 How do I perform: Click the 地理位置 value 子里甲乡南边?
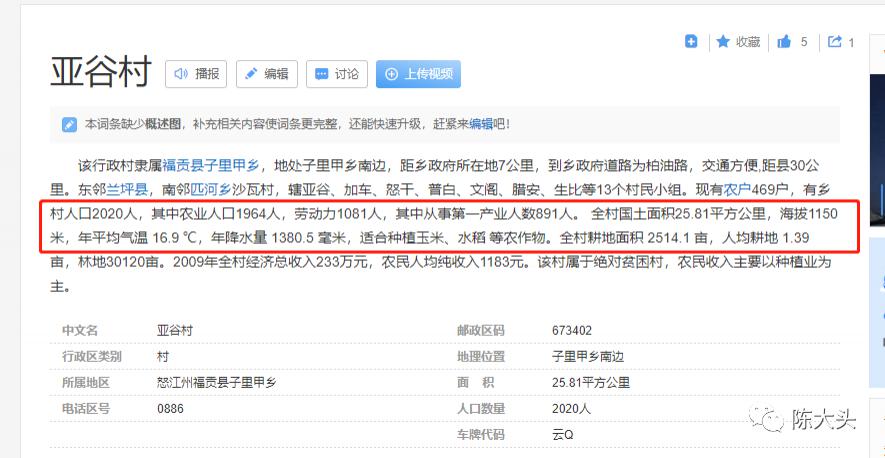tap(588, 357)
